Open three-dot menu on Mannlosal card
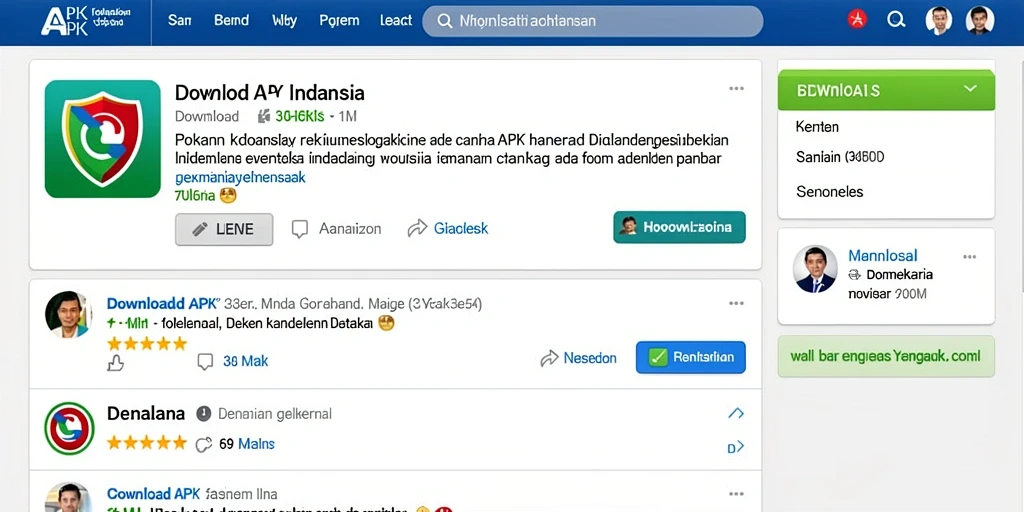The height and width of the screenshot is (512, 1024). pos(969,257)
